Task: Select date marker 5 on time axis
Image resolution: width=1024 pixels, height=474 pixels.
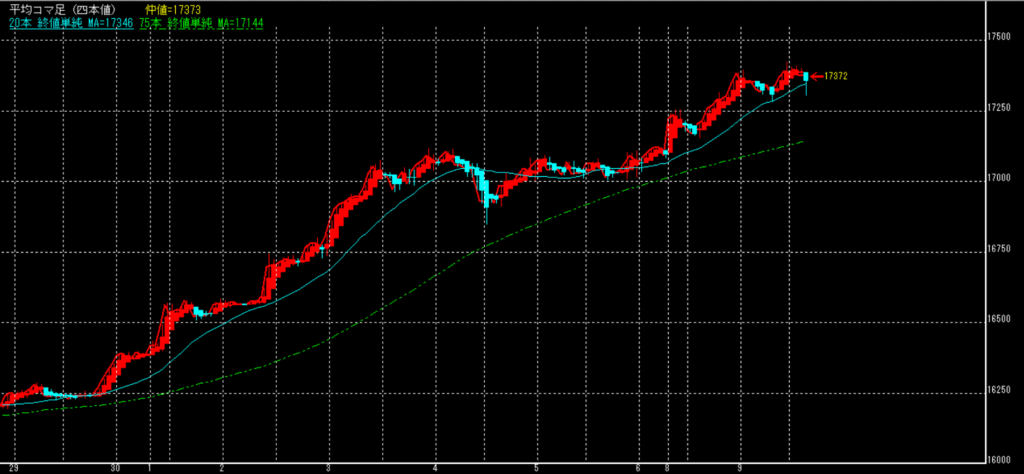Action: tap(537, 467)
